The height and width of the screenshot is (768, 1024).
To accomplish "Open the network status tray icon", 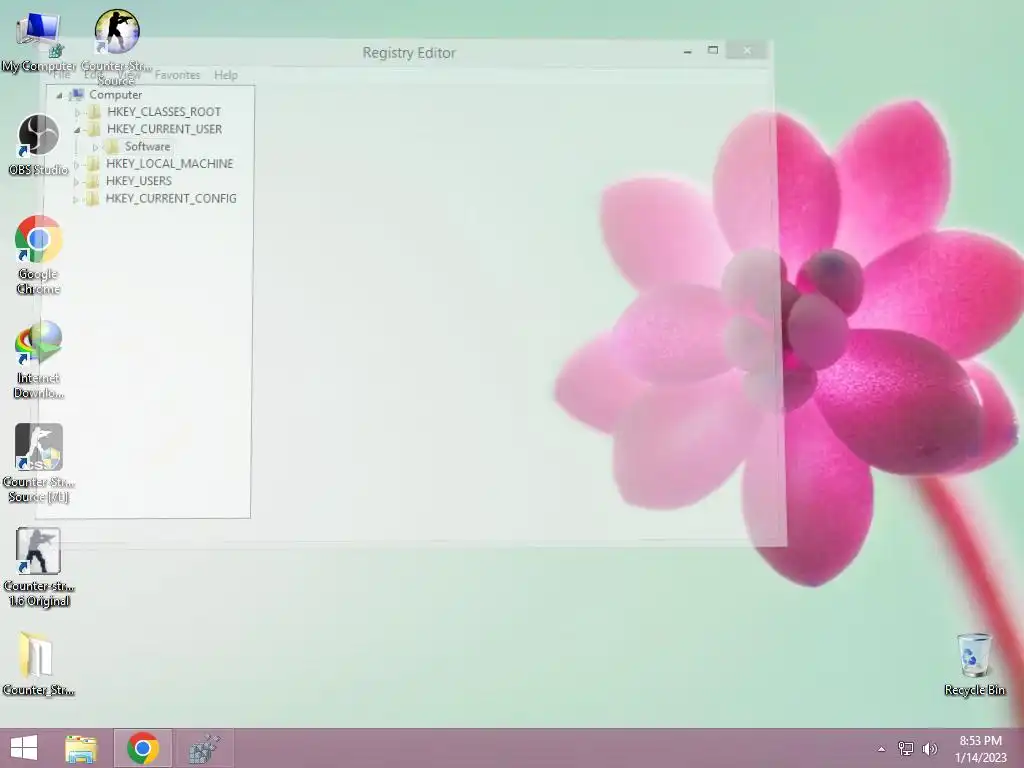I will 906,748.
